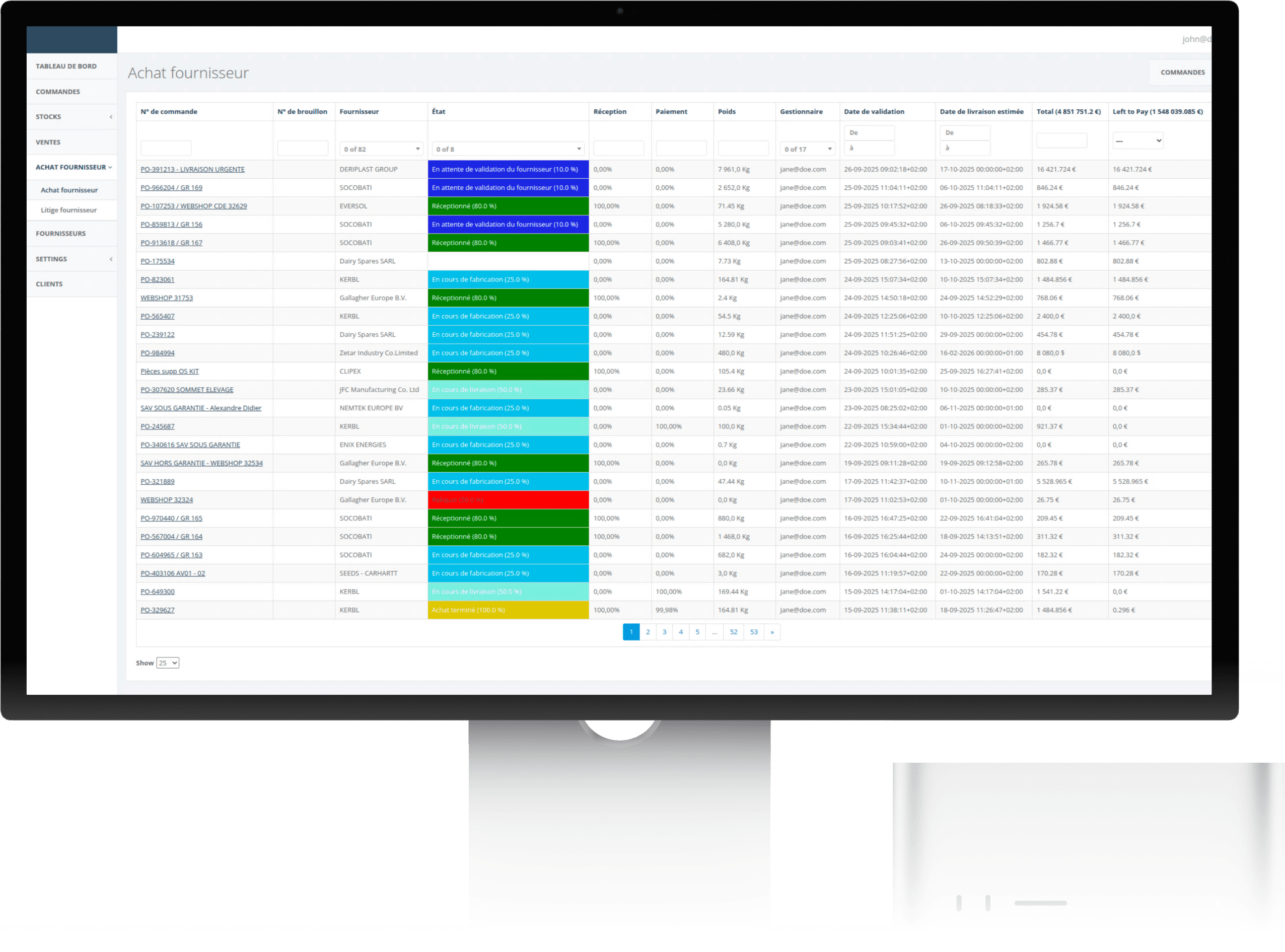This screenshot has height=952, width=1285.
Task: Click the Commandes button at the top right
Action: point(1182,72)
